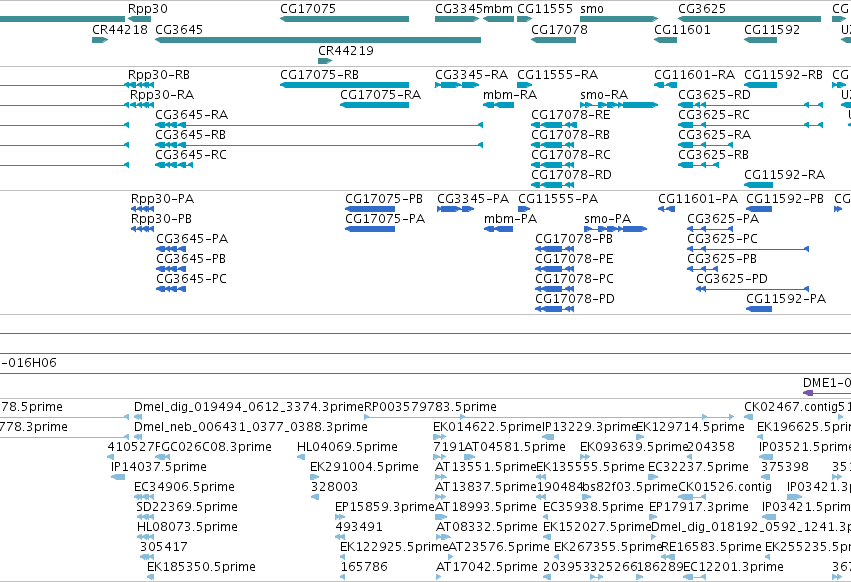The height and width of the screenshot is (582, 851).
Task: Select the long CG3645 gene bar
Action: (318, 40)
